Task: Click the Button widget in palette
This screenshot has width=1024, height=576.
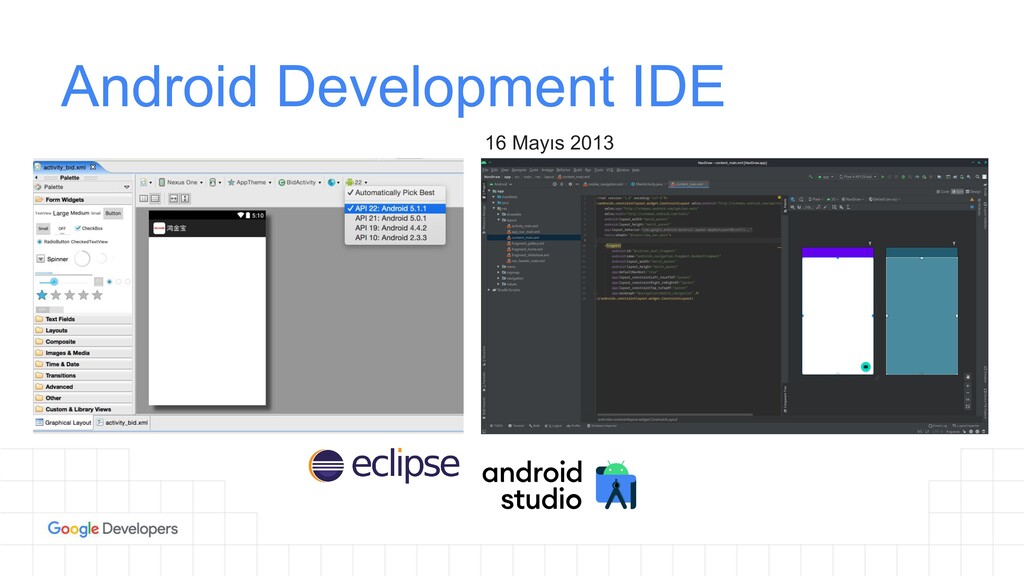Action: pos(114,213)
